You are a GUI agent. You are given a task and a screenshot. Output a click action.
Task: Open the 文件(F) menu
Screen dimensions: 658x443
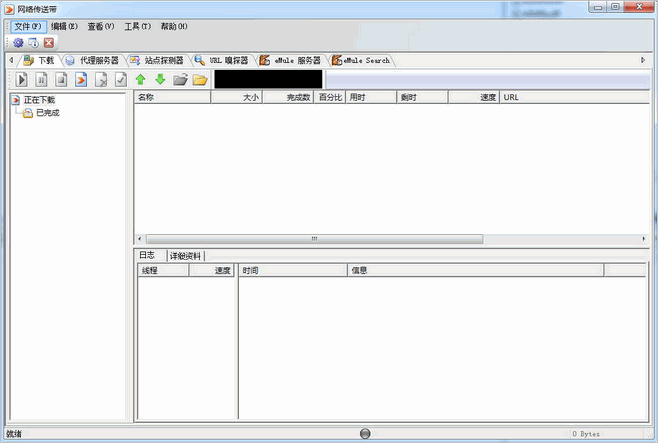pos(28,26)
